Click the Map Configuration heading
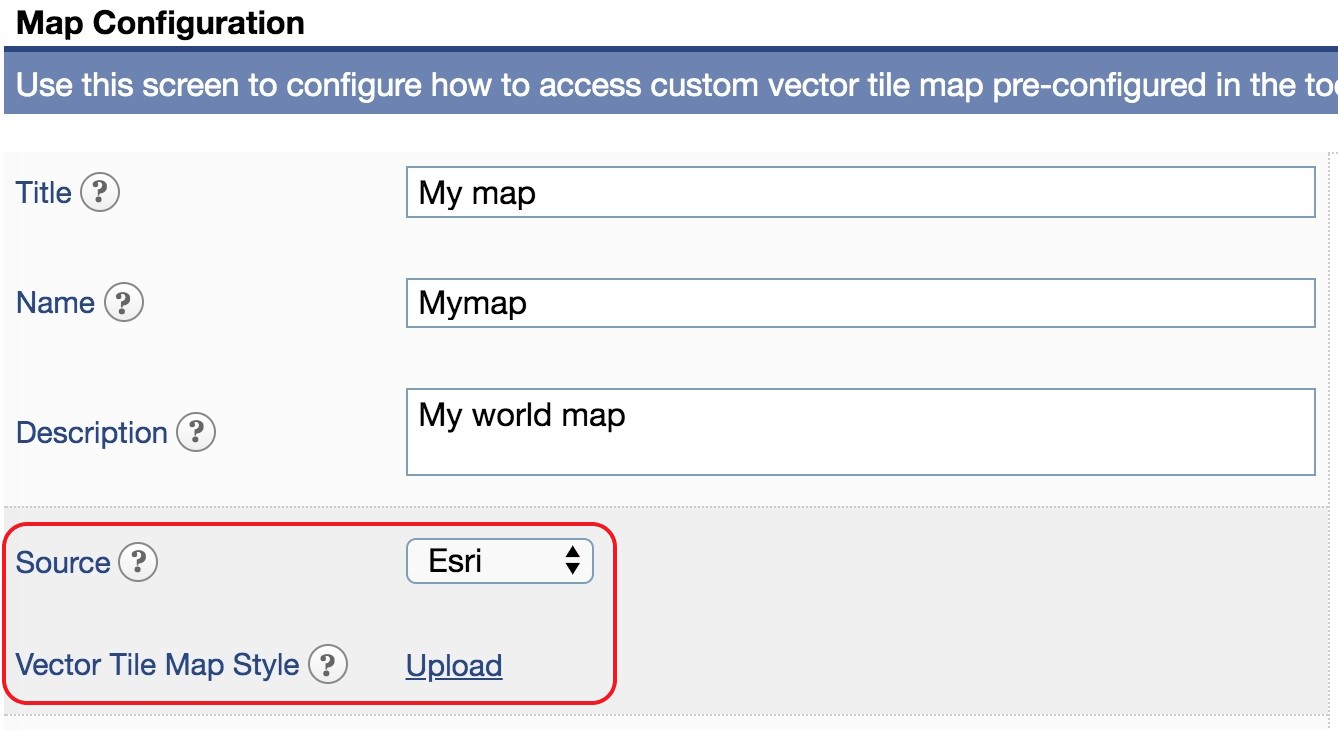Screen dimensions: 1338x730 pos(160,22)
